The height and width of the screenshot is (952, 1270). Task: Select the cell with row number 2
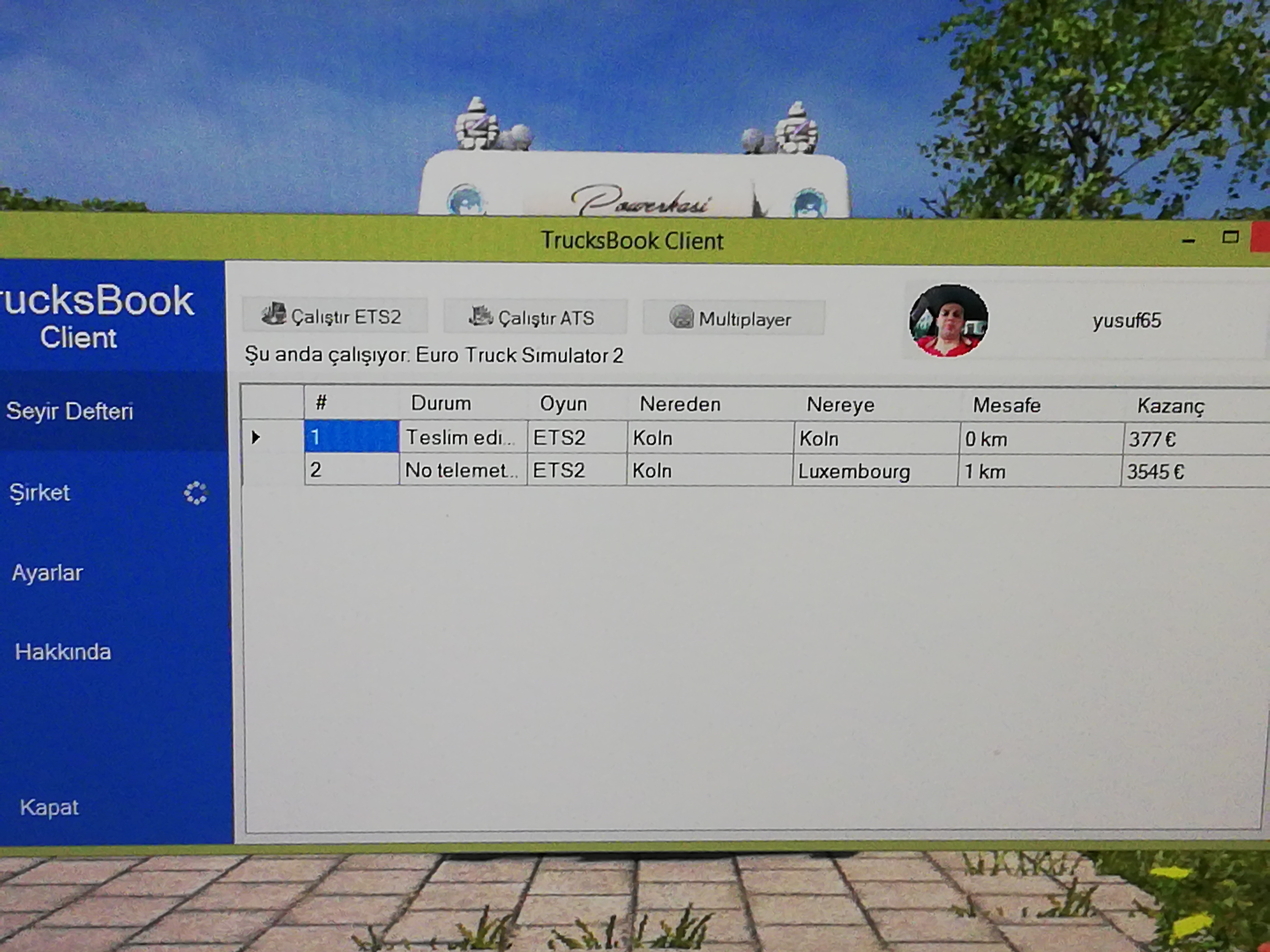[351, 469]
